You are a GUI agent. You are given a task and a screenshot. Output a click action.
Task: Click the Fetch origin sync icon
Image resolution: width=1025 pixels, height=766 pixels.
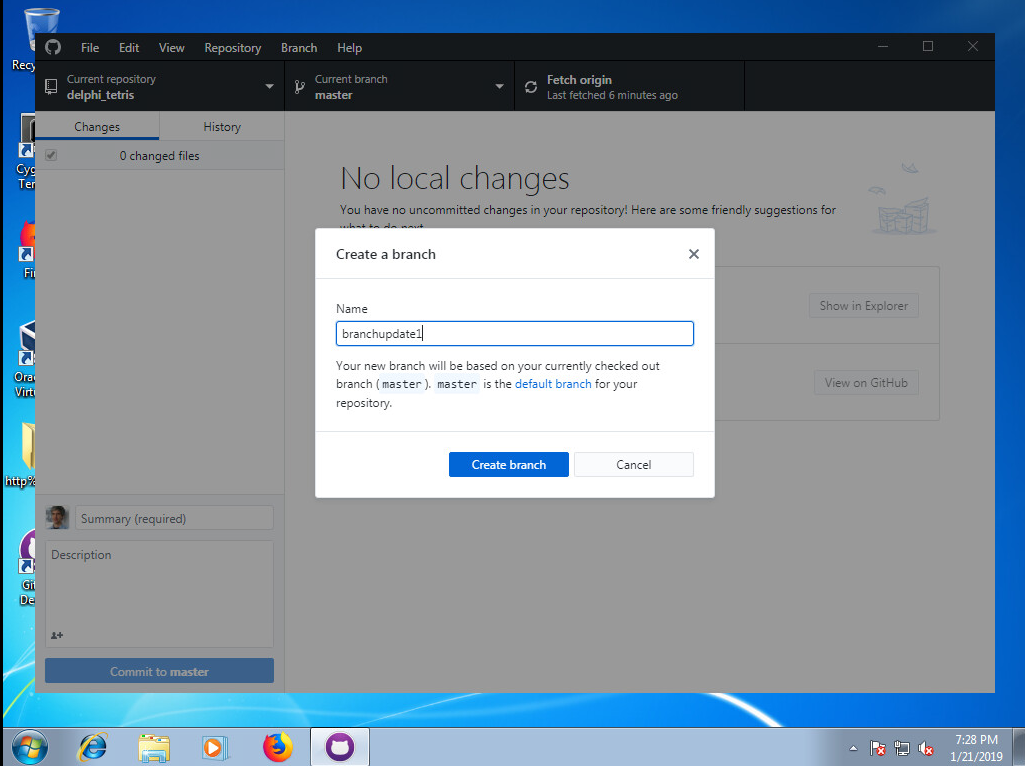click(x=531, y=87)
